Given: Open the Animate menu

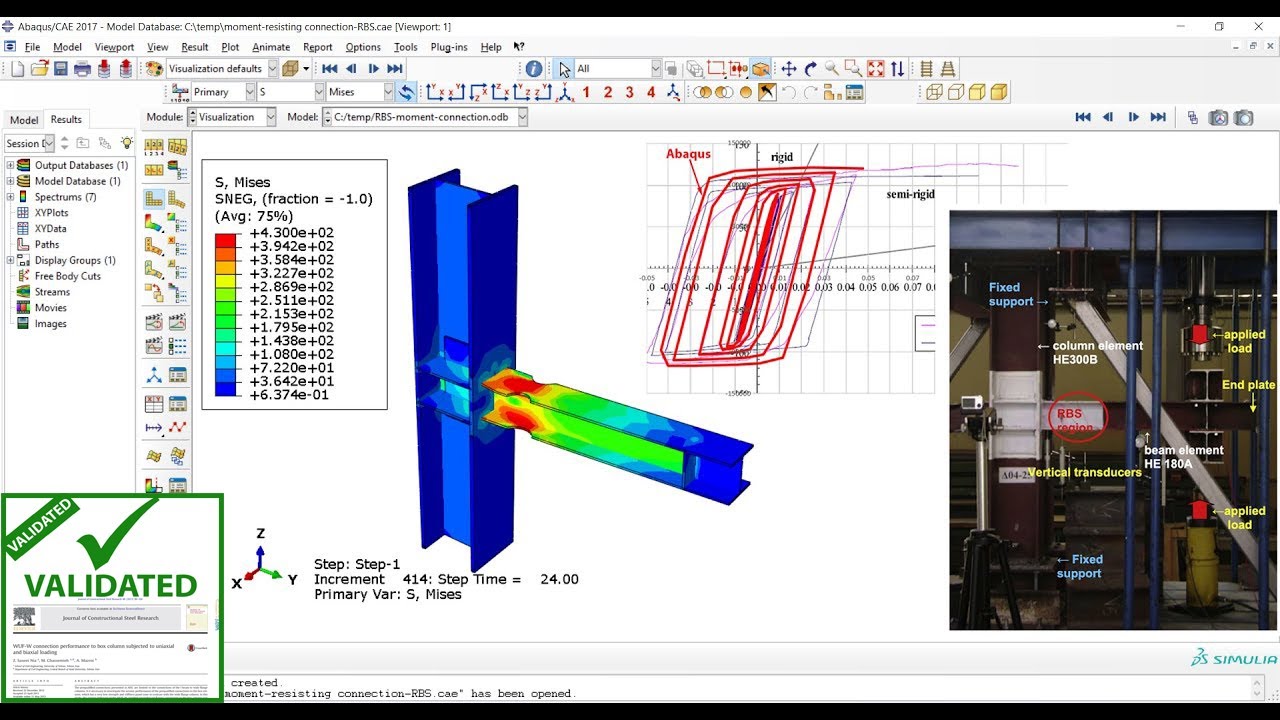Looking at the screenshot, I should tap(271, 47).
